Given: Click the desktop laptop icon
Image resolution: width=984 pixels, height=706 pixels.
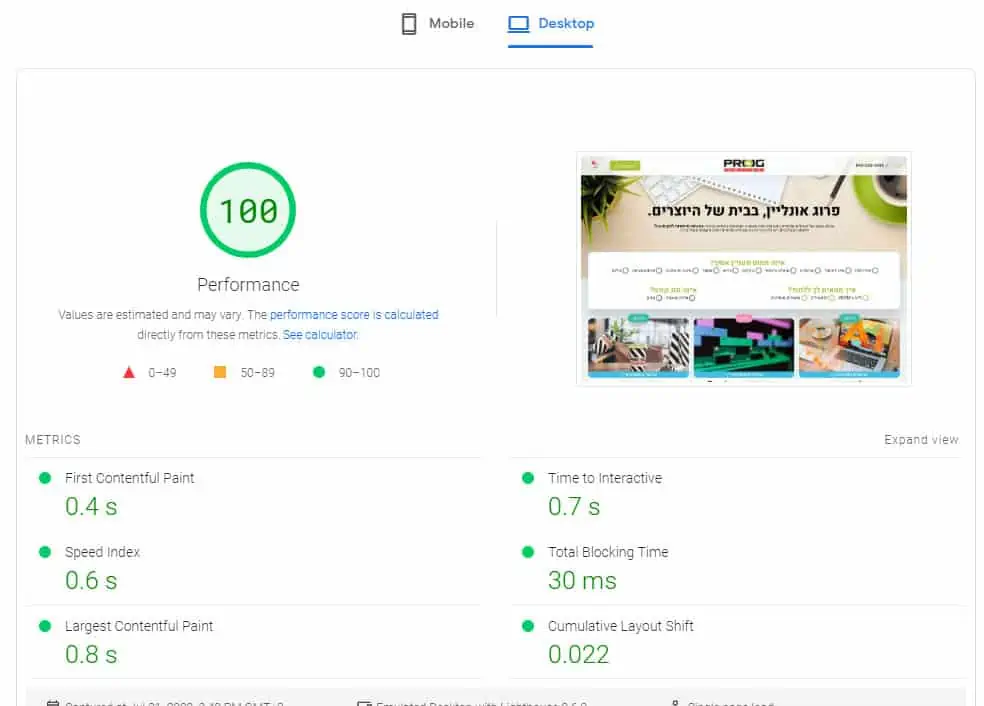Looking at the screenshot, I should tap(518, 24).
